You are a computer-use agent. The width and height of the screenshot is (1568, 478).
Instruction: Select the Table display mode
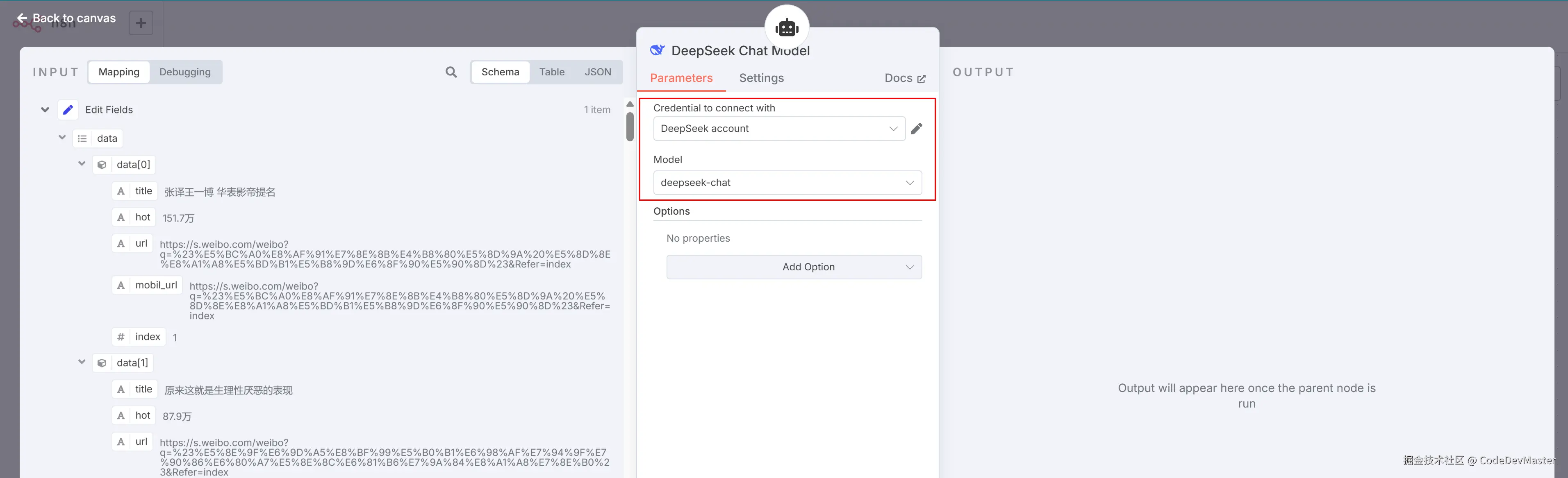click(x=551, y=72)
